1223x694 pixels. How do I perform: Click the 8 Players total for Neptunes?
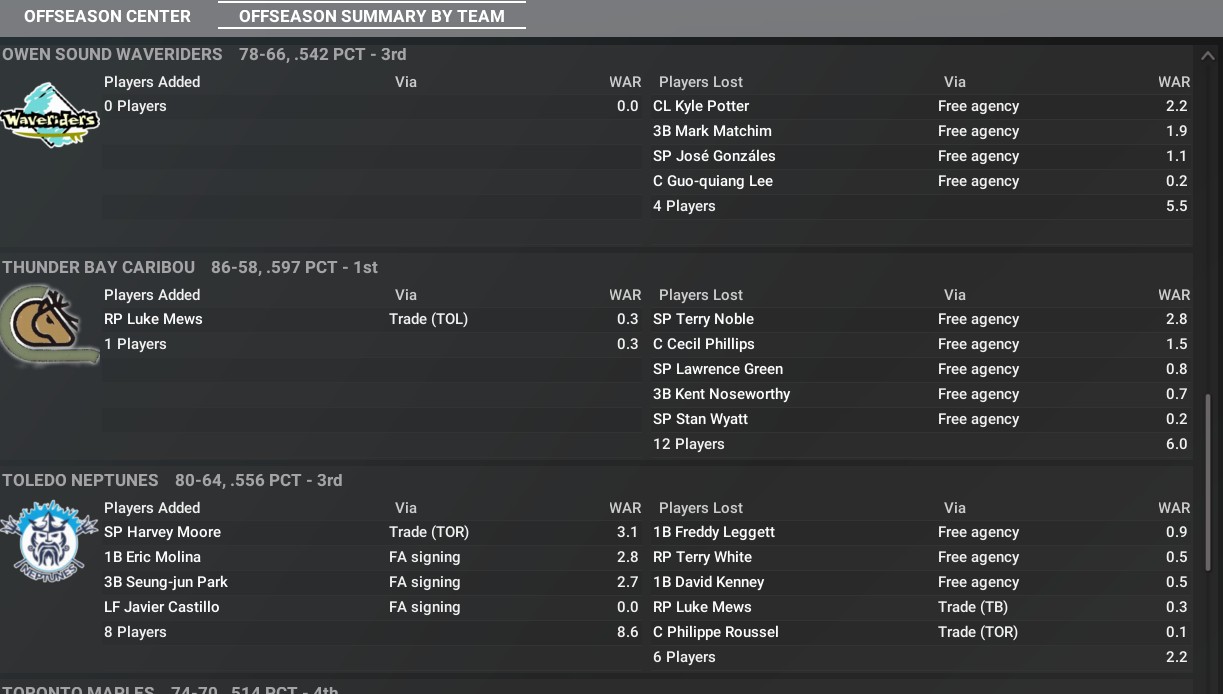[135, 632]
